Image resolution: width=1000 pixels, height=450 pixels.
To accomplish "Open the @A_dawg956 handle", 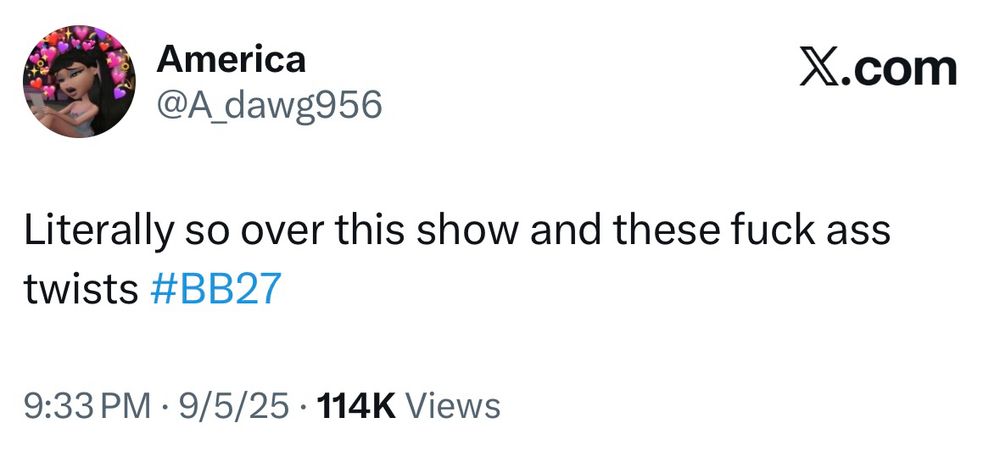I will 269,104.
